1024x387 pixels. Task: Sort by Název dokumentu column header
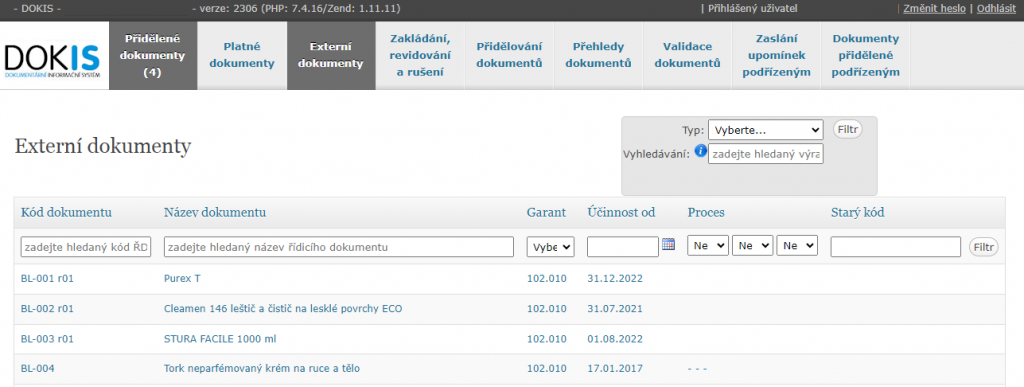click(214, 212)
